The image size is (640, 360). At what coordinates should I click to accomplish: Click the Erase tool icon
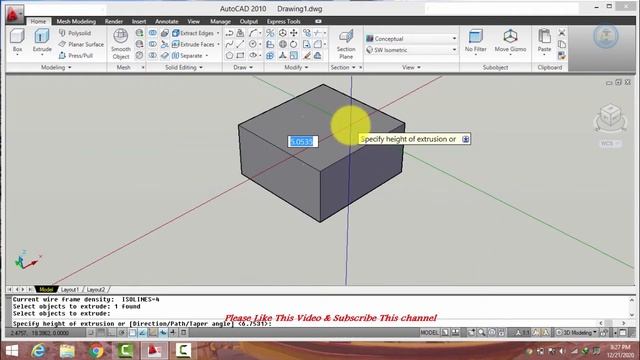point(307,55)
